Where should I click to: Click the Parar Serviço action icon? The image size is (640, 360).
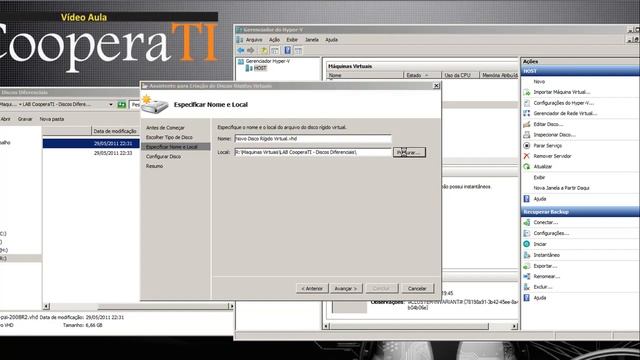(527, 145)
